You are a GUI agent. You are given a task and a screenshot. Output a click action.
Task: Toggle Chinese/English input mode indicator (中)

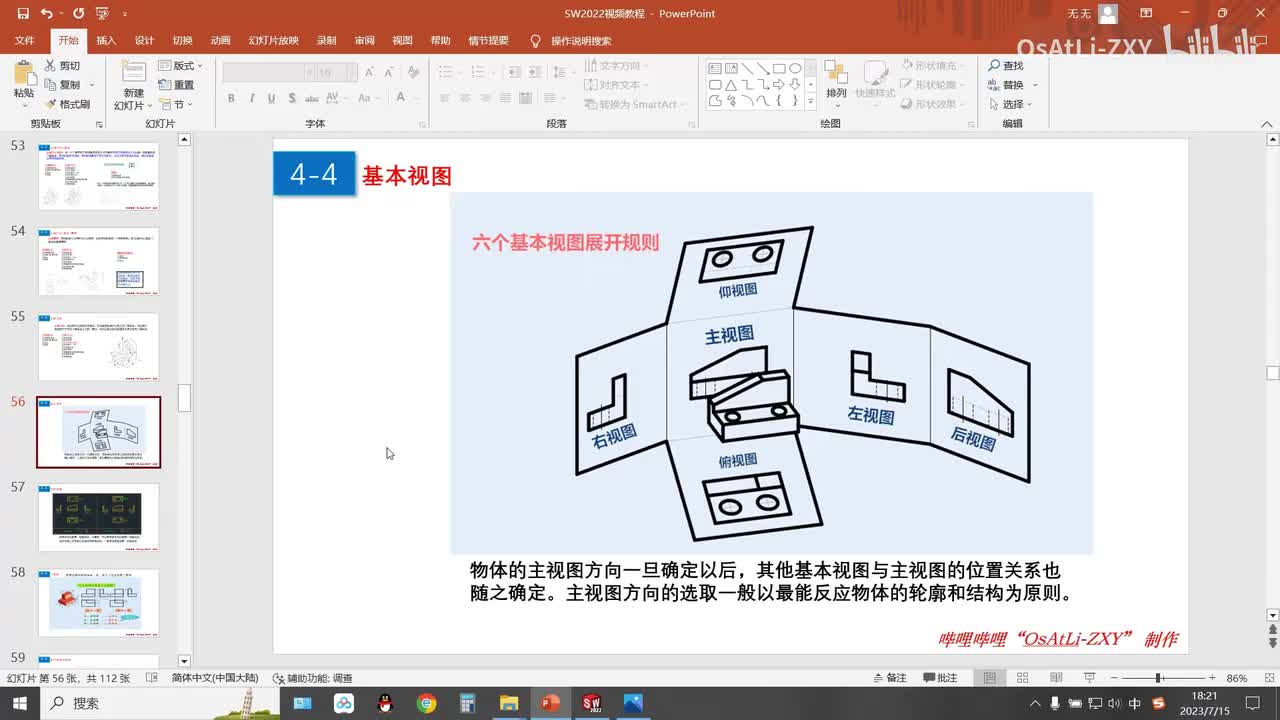click(x=1135, y=703)
